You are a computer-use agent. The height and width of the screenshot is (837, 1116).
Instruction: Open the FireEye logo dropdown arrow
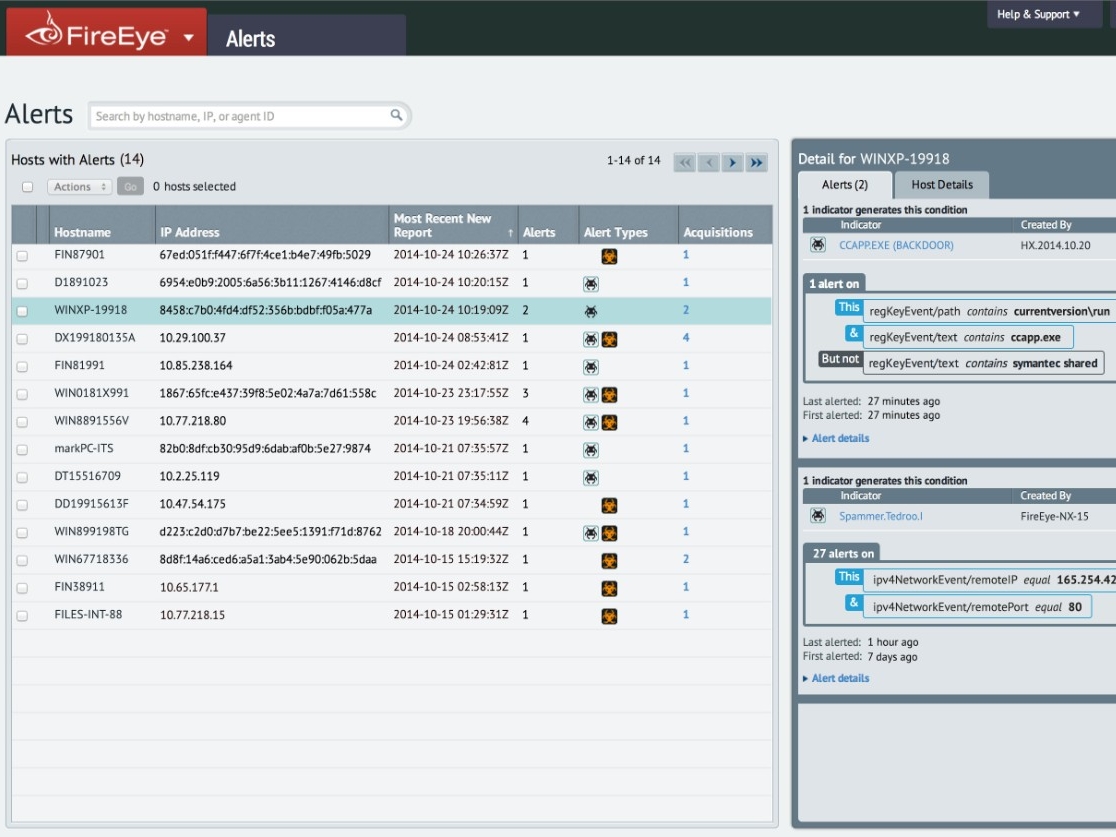coord(189,37)
